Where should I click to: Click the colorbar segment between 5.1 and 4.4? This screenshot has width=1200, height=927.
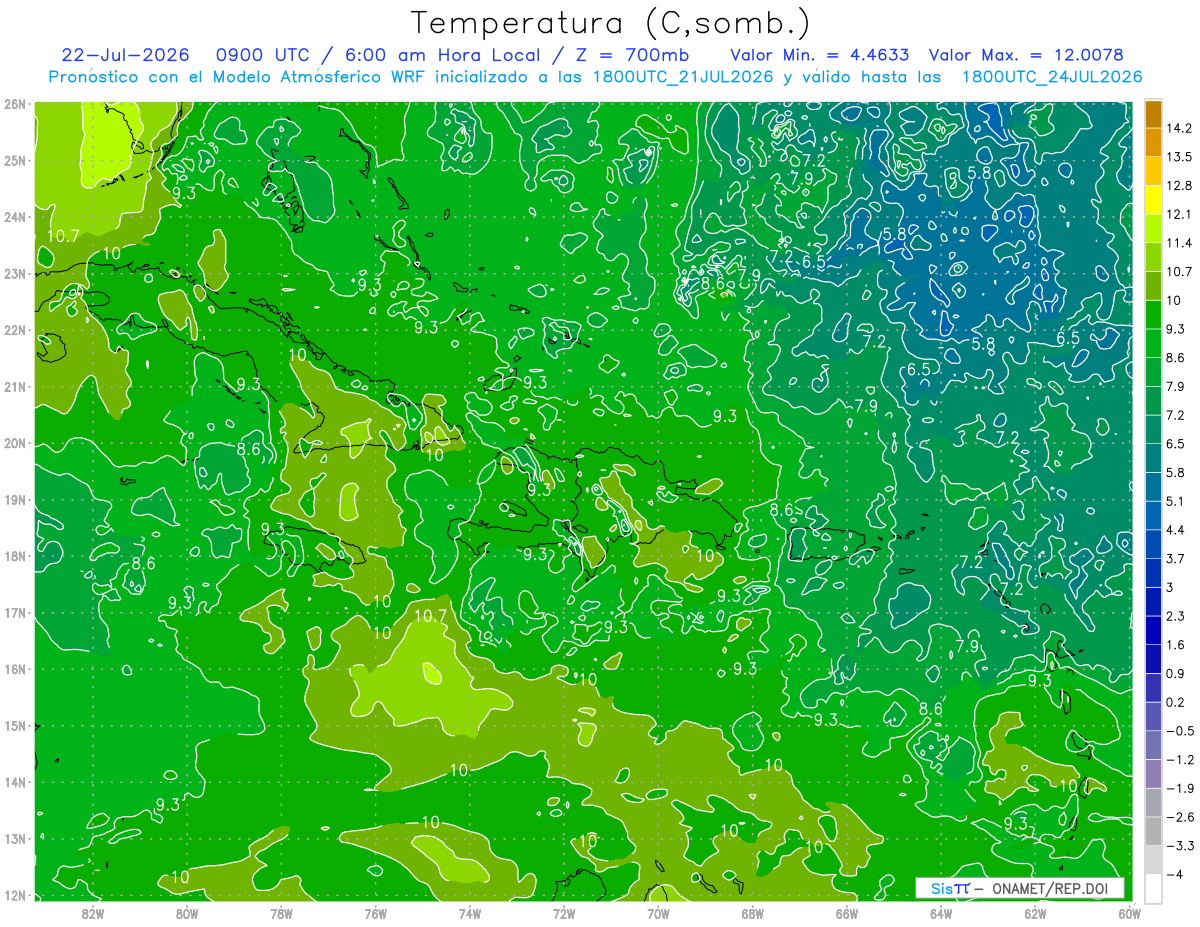pos(1153,515)
